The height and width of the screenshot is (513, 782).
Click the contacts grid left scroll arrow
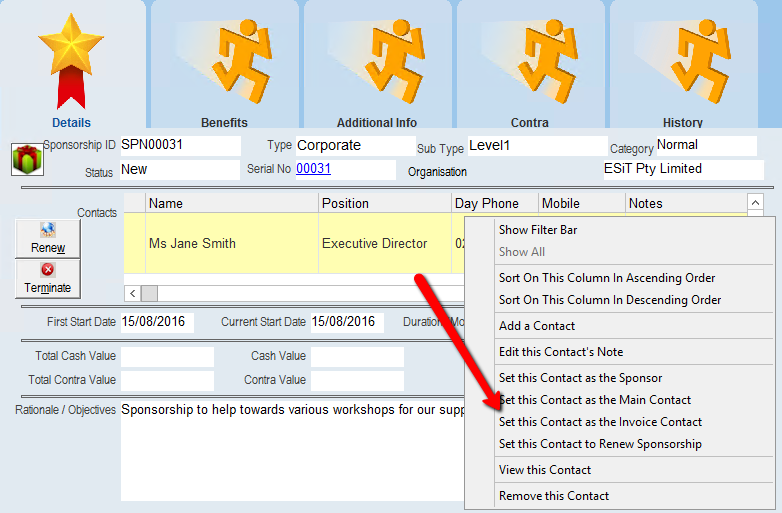[x=132, y=293]
